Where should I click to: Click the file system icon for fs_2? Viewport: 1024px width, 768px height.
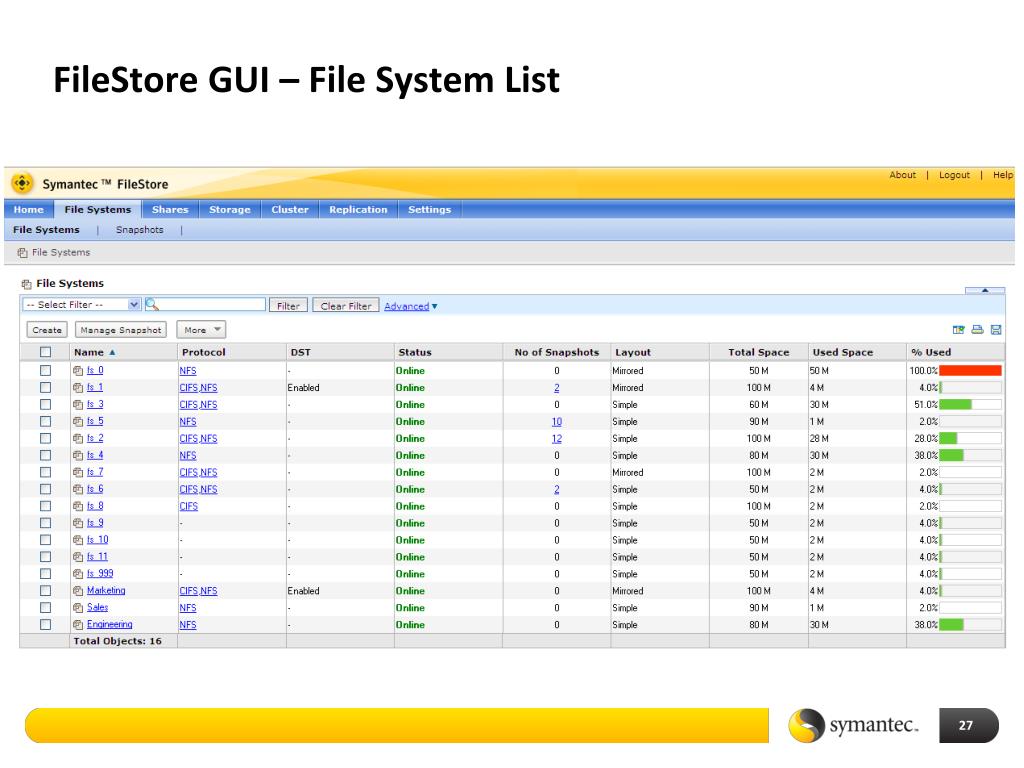tap(78, 439)
